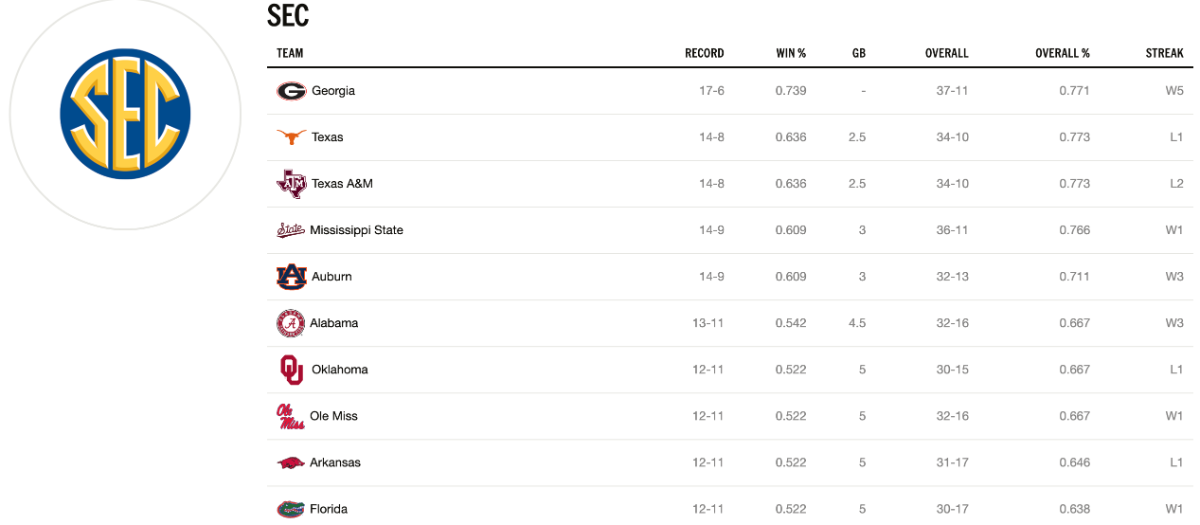This screenshot has height=525, width=1200.
Task: Sort by the RECORD column header
Action: click(704, 53)
